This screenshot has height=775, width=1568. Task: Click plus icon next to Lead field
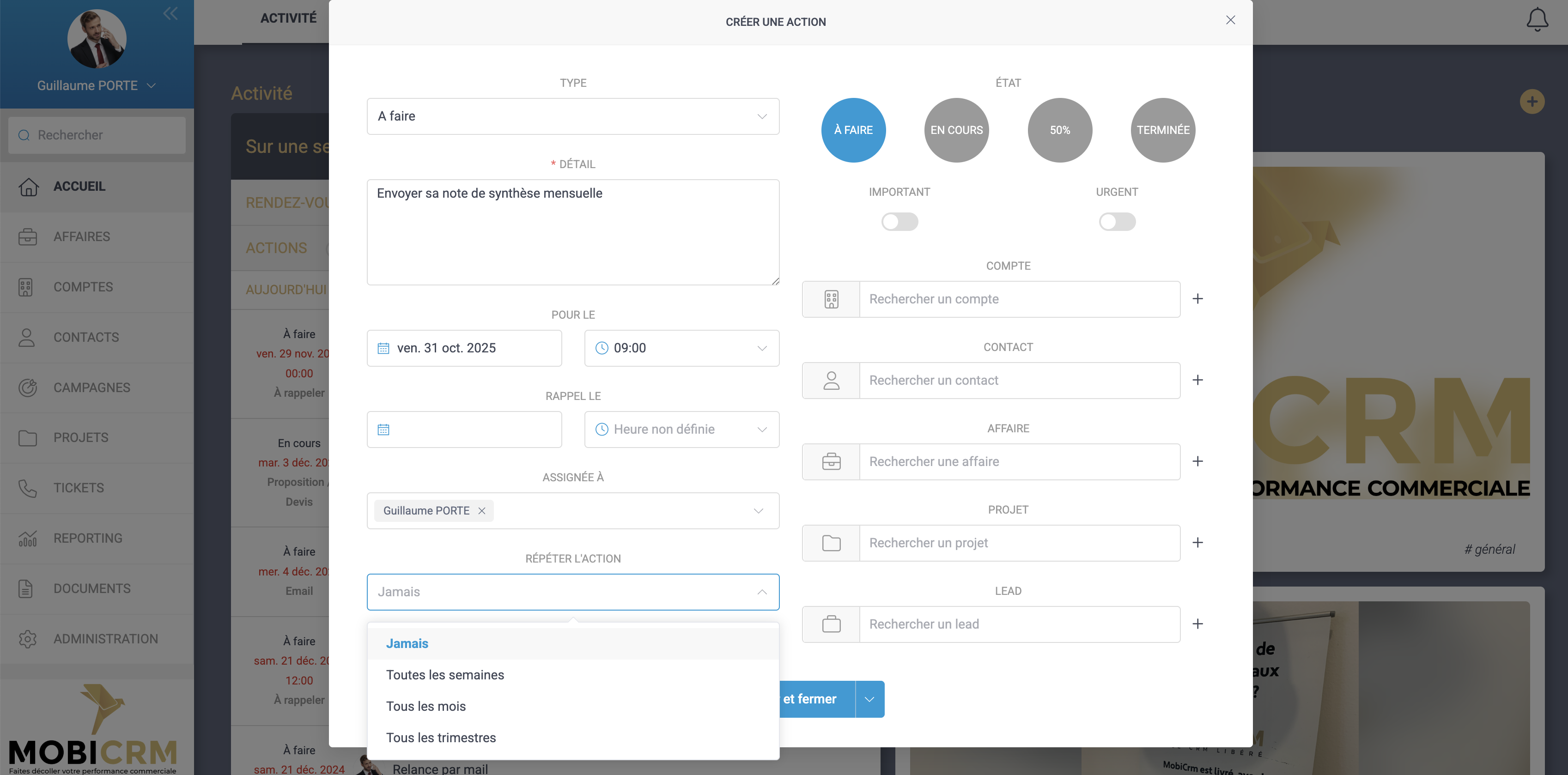click(x=1197, y=624)
